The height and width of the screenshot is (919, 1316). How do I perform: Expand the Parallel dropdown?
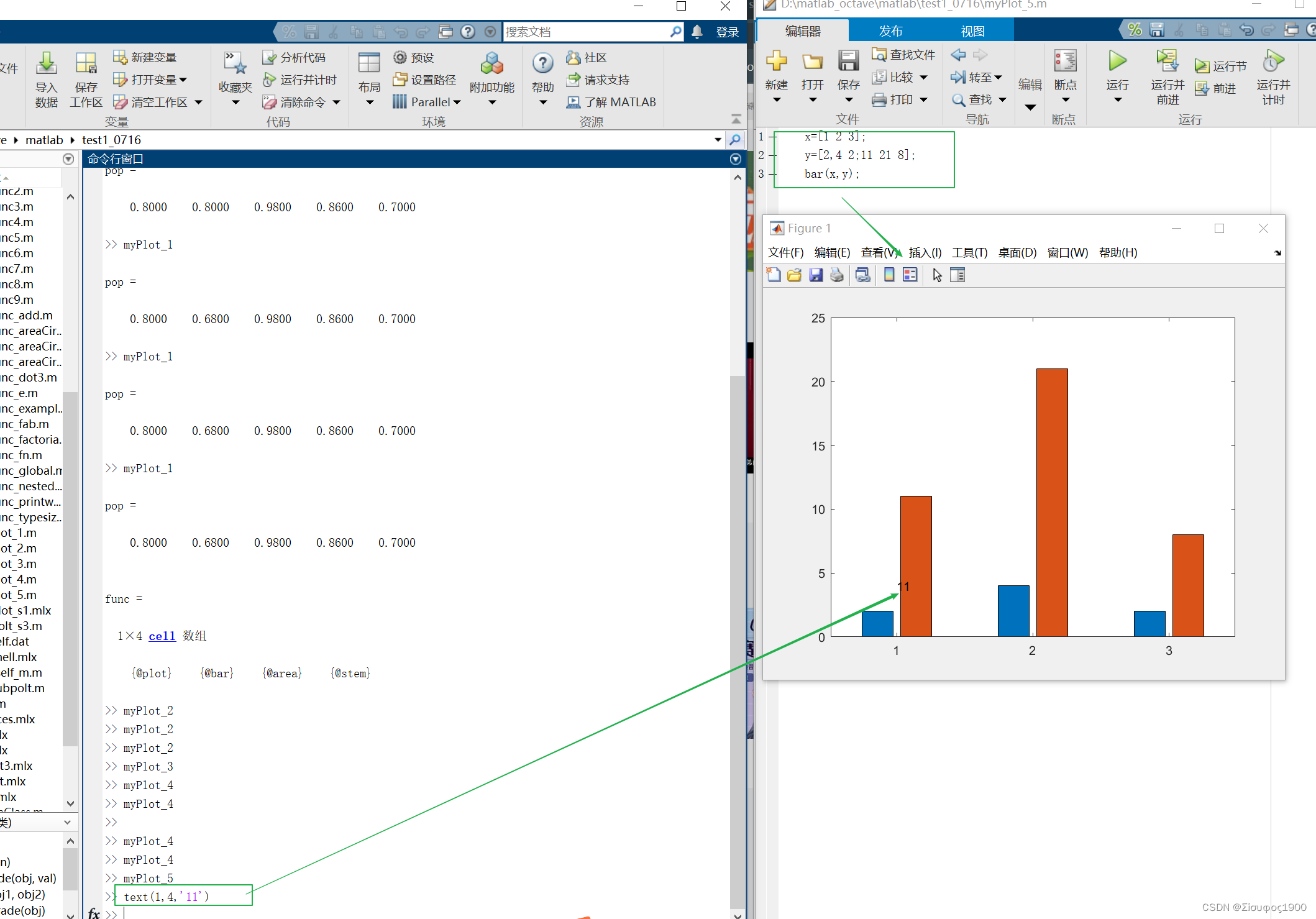coord(457,103)
